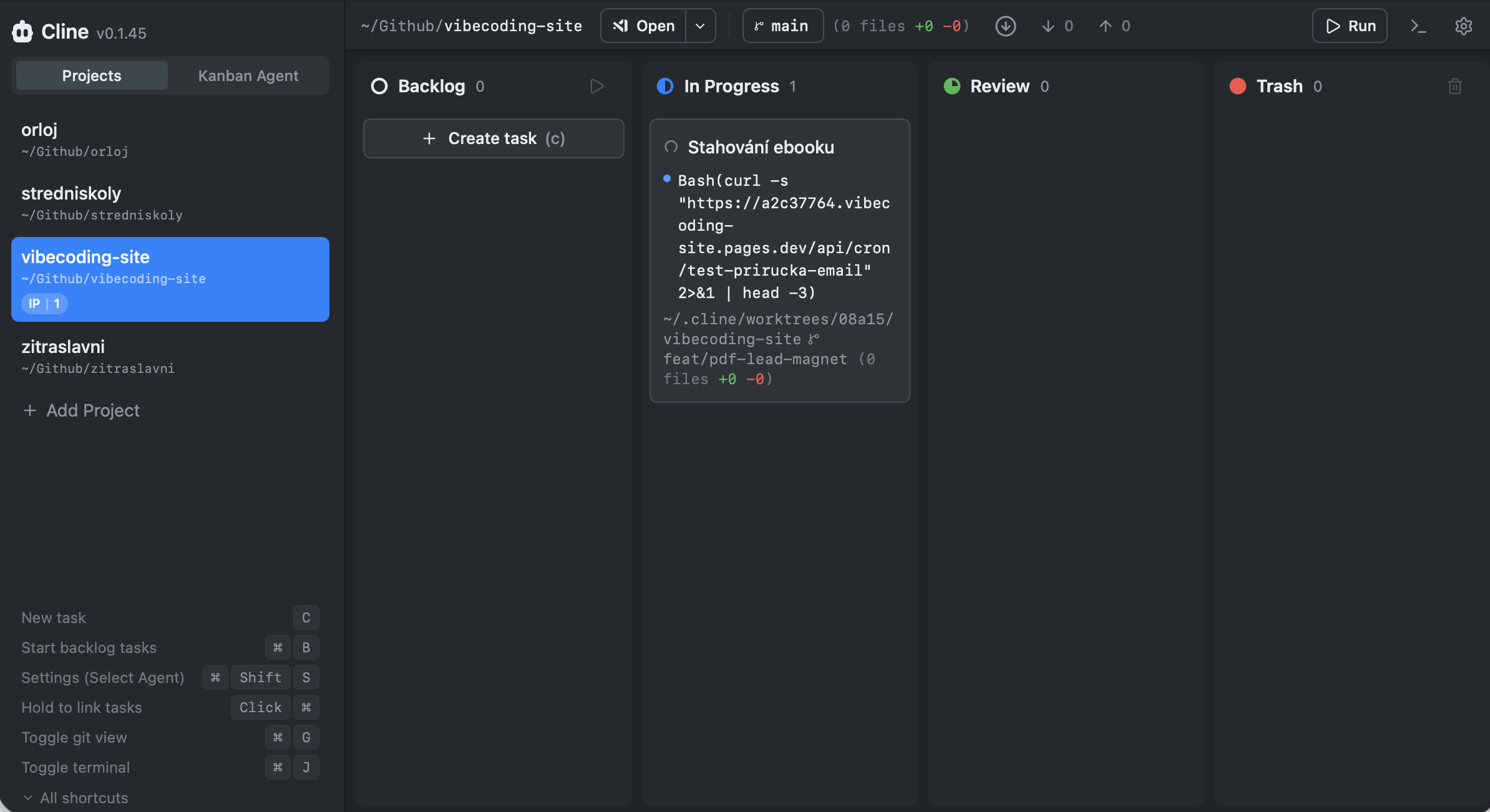Expand the Open dropdown arrow
Screen dimensions: 1490x812
[x=700, y=26]
